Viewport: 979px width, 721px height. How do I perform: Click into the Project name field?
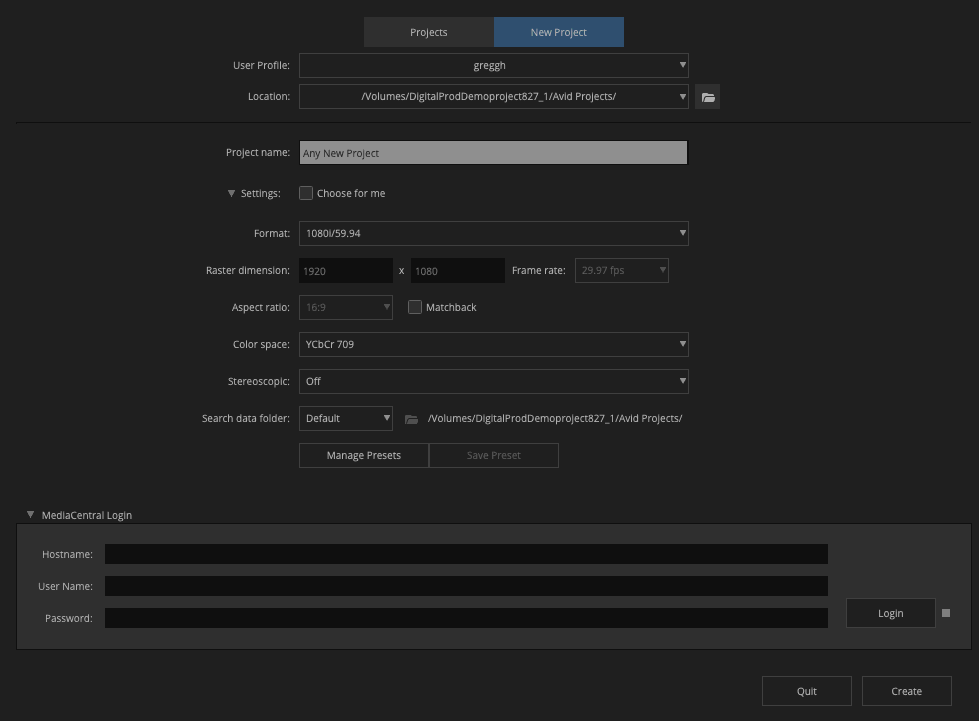[493, 153]
